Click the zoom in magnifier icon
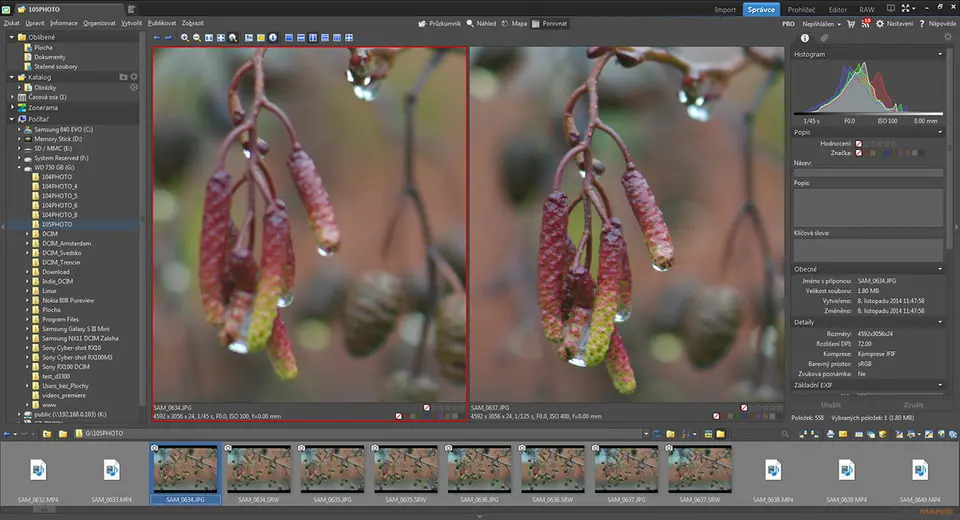The height and width of the screenshot is (520, 960). point(185,37)
